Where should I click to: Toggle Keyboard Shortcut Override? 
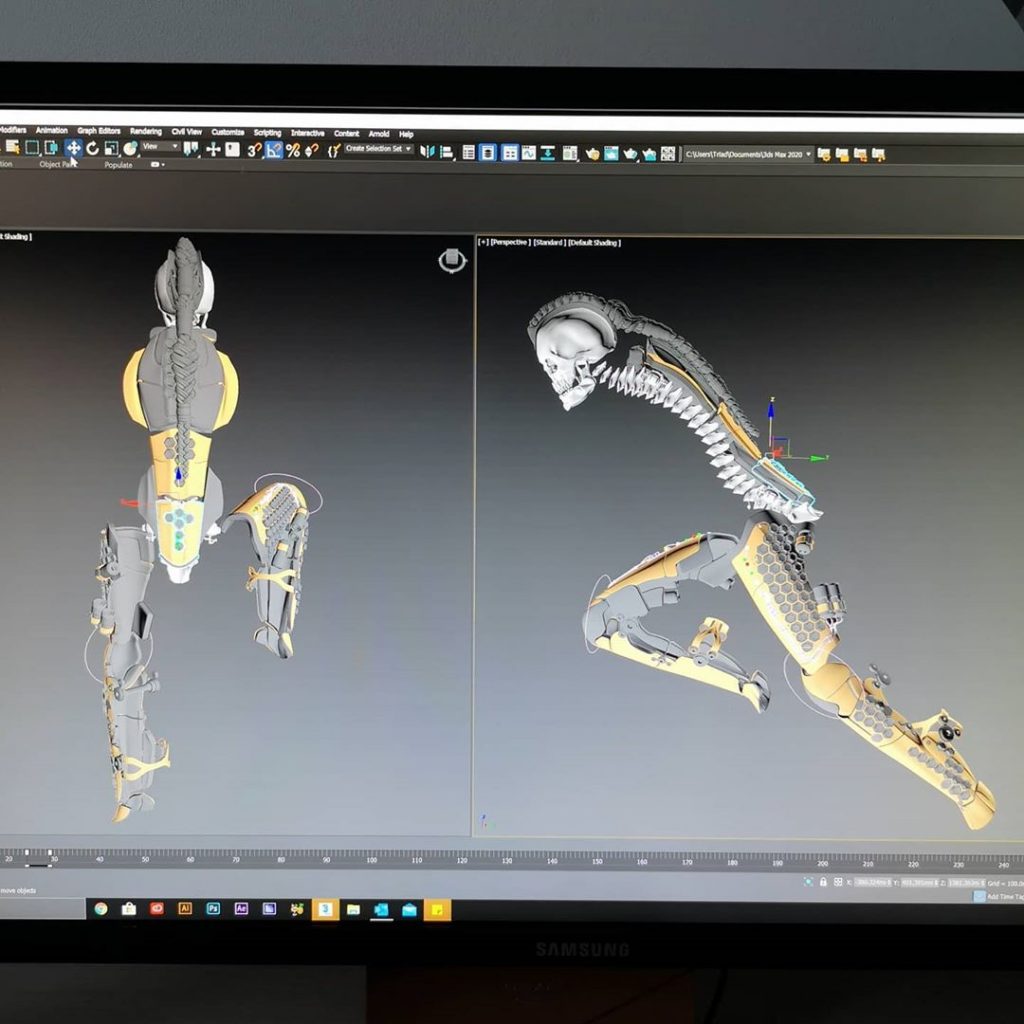[232, 150]
